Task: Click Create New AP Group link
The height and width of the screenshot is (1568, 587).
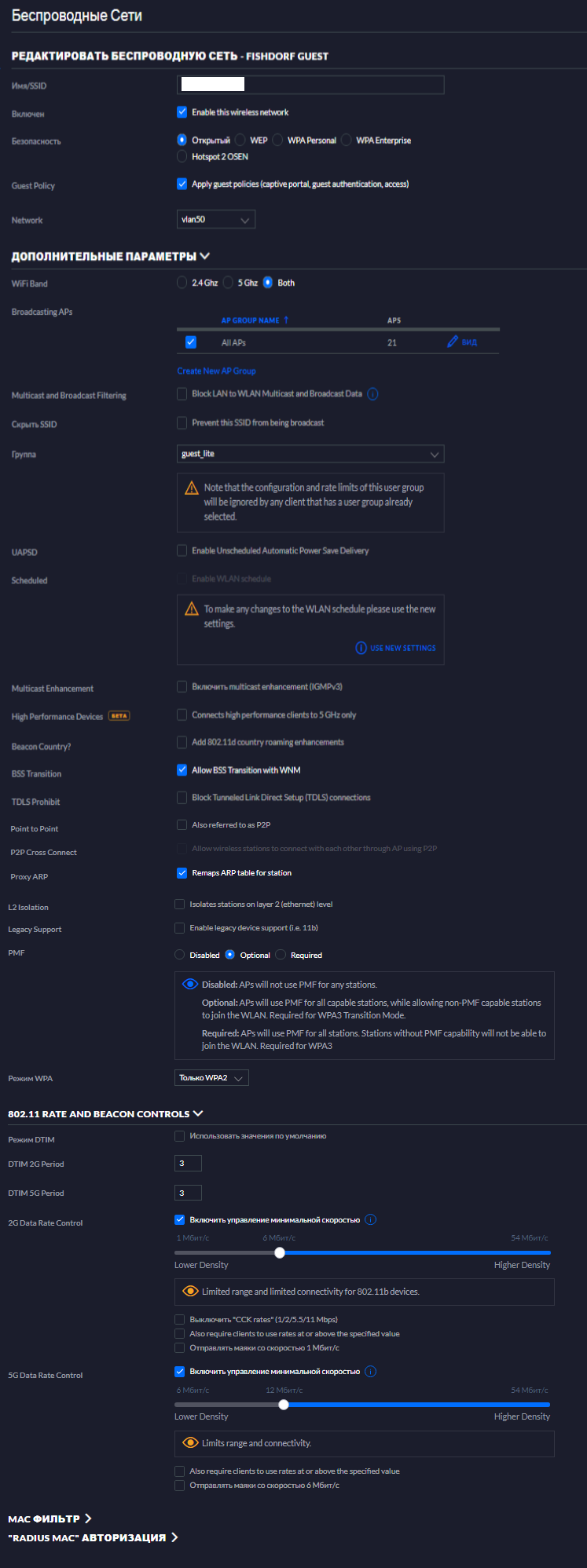Action: 216,371
